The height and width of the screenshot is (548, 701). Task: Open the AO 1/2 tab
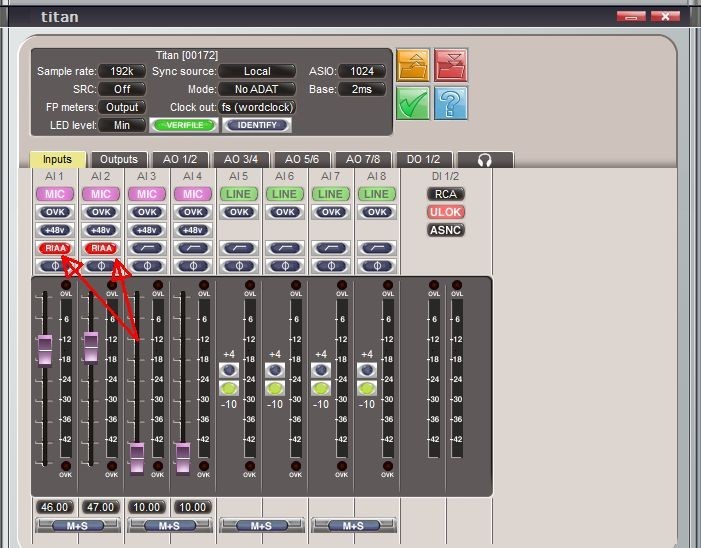point(180,160)
